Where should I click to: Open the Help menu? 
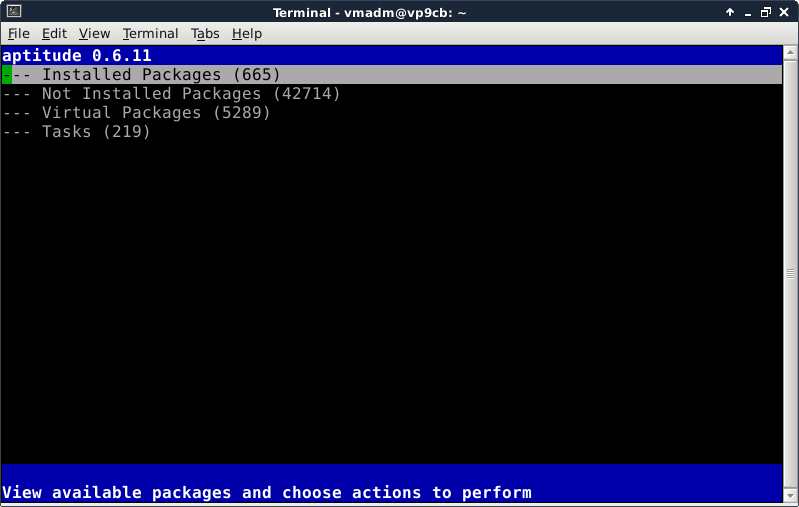point(246,33)
